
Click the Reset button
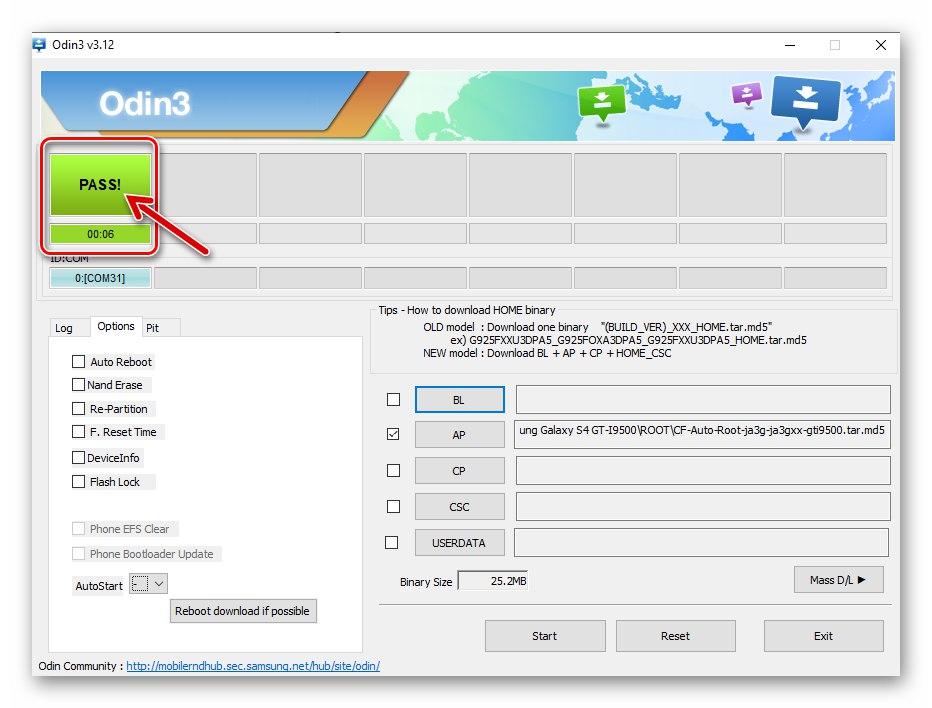point(676,636)
